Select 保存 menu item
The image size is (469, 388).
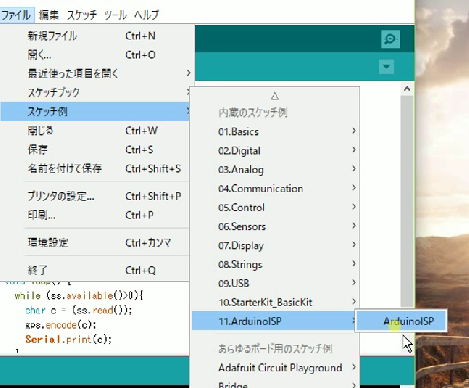coord(95,149)
